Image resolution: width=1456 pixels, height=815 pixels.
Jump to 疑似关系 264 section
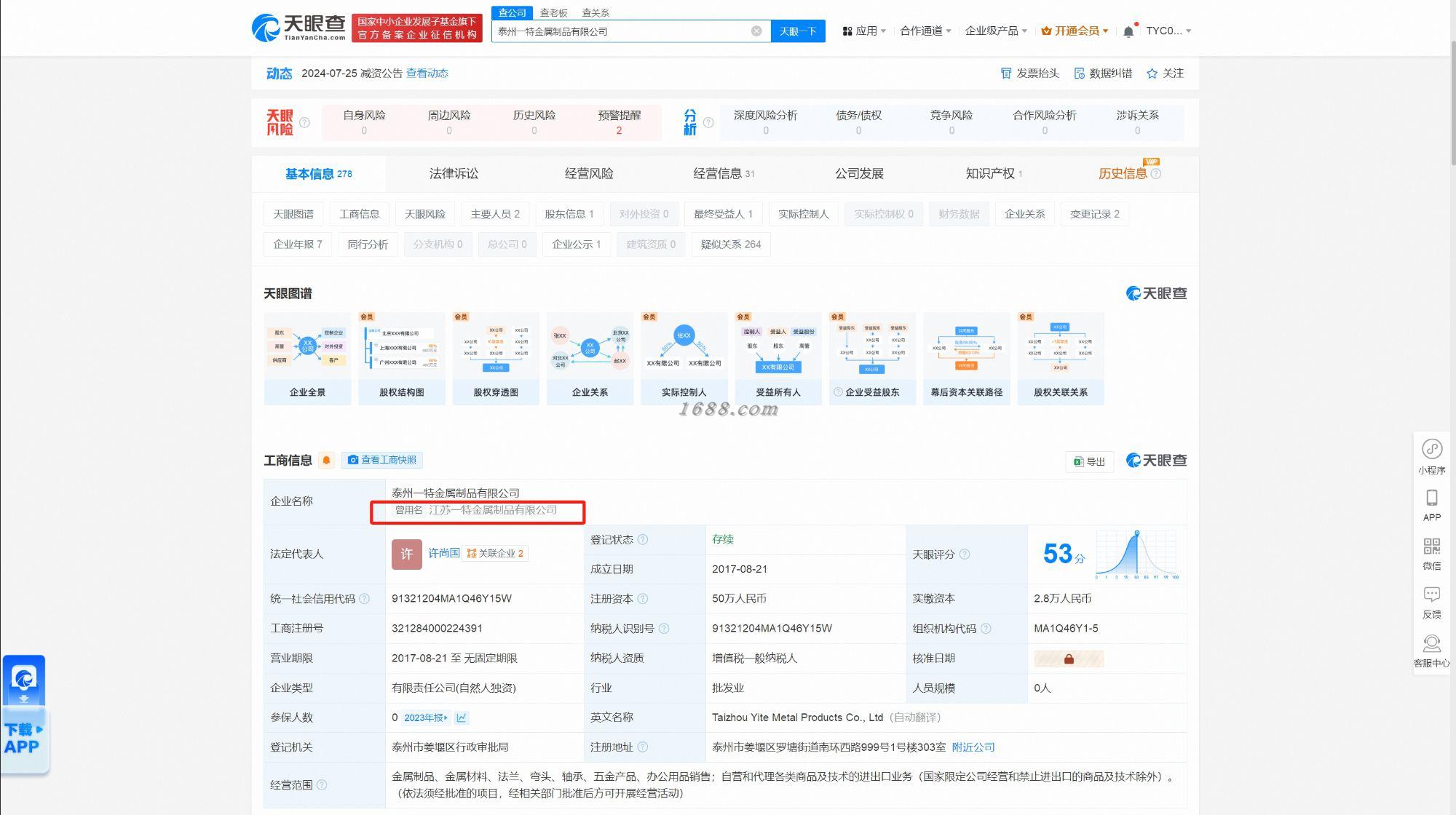(731, 244)
